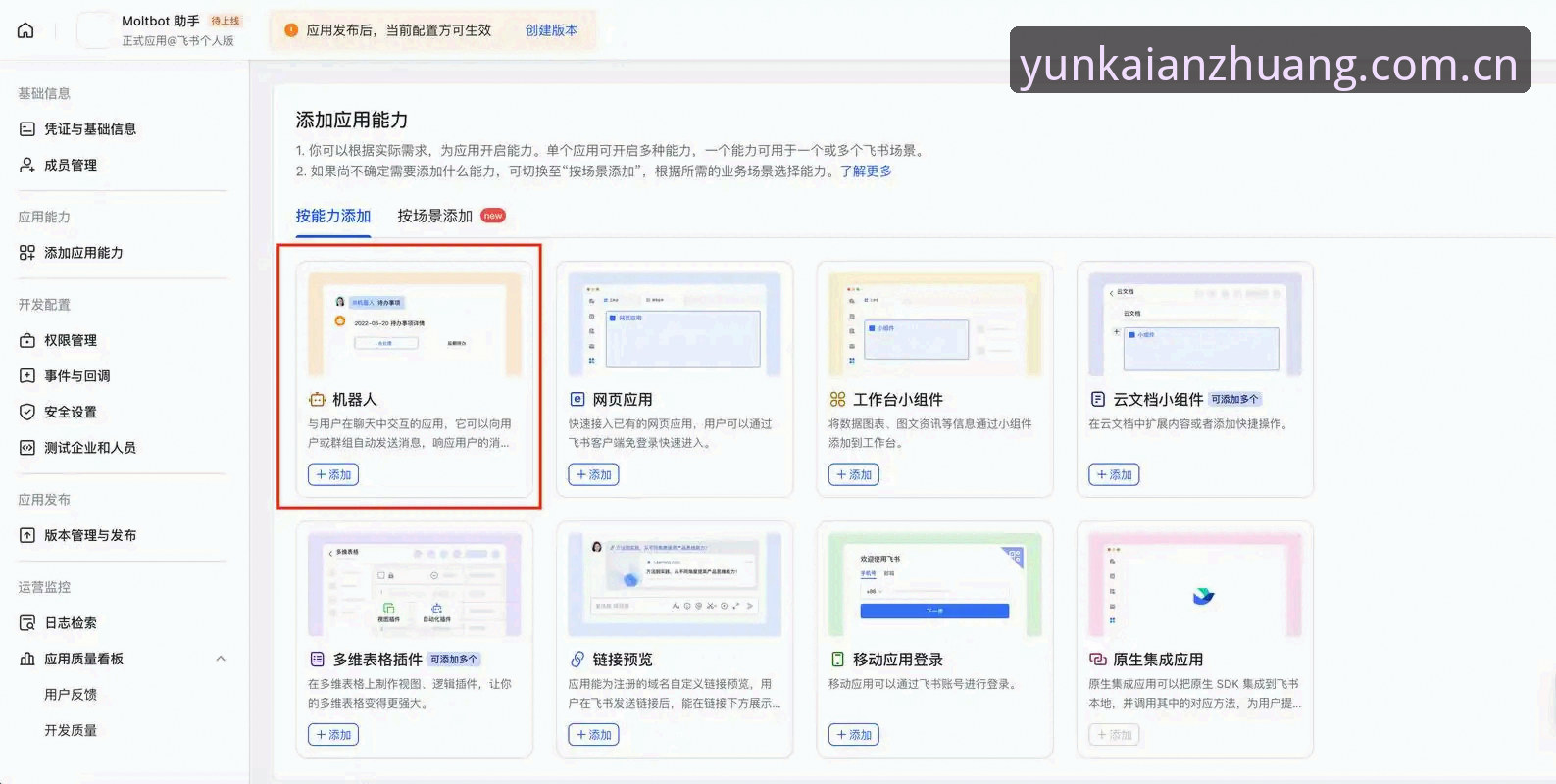
Task: Click the 日志检索 search-document icon
Action: [x=27, y=623]
